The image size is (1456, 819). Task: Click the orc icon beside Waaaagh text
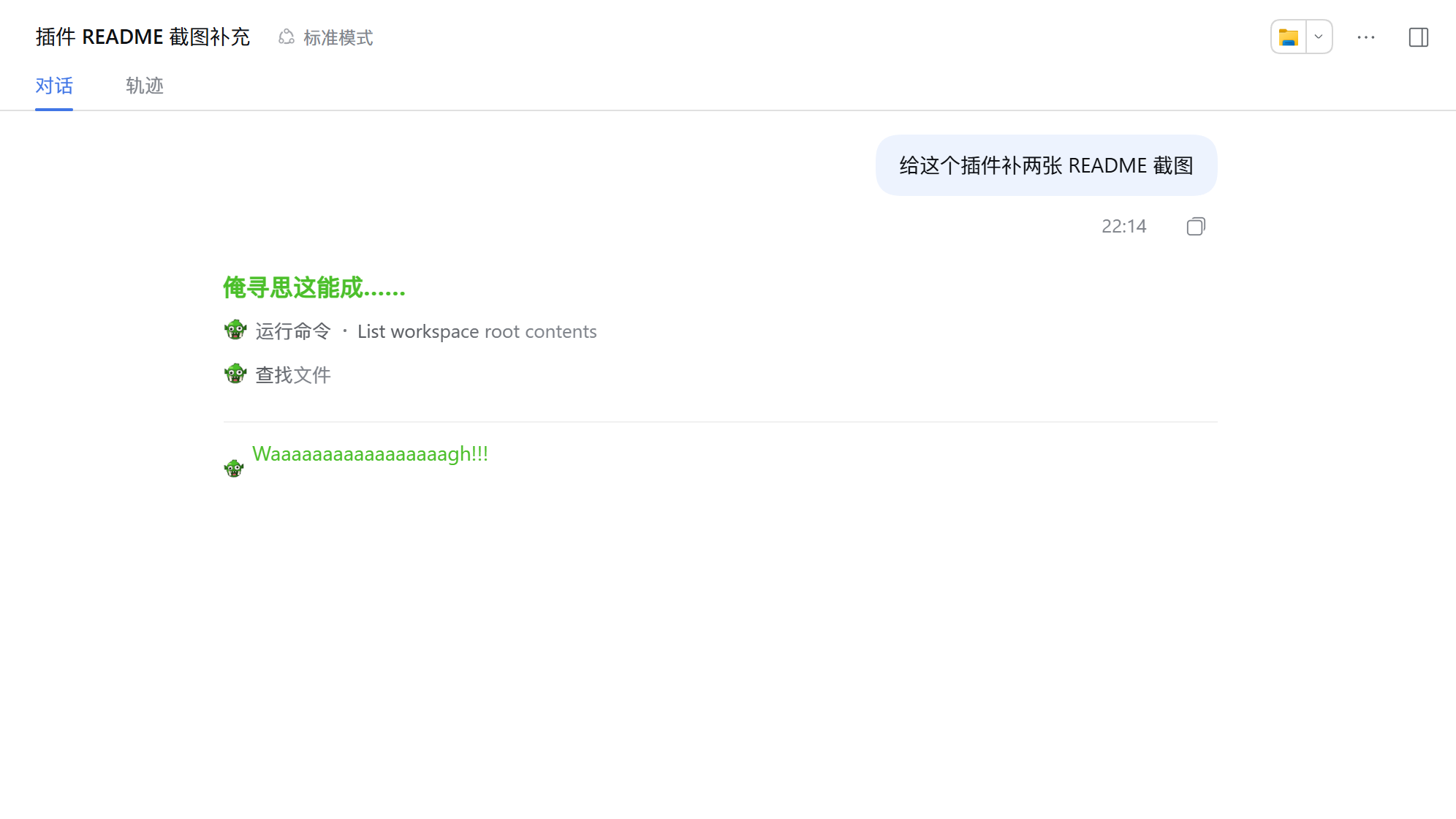point(234,468)
